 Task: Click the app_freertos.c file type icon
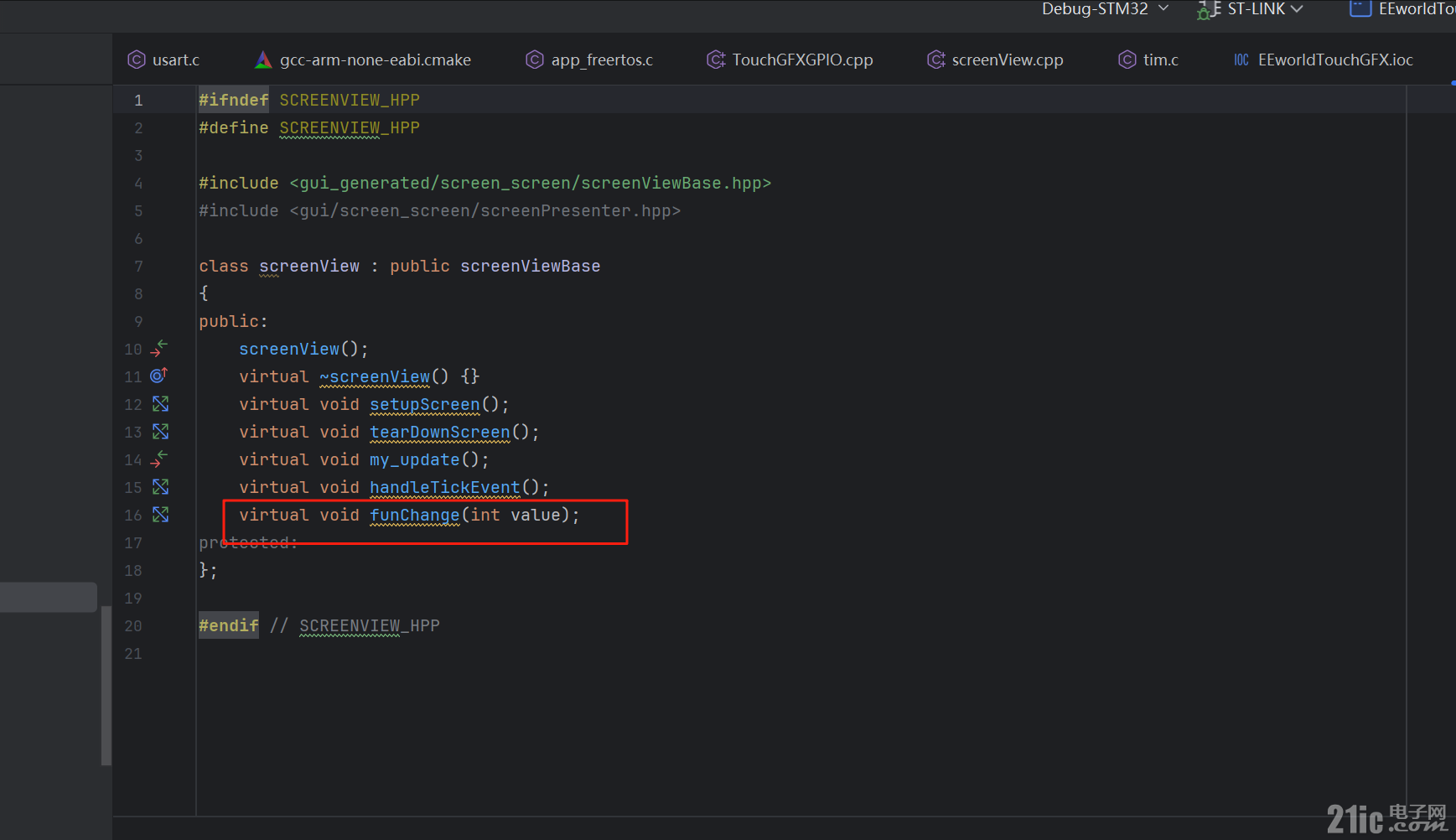point(534,60)
